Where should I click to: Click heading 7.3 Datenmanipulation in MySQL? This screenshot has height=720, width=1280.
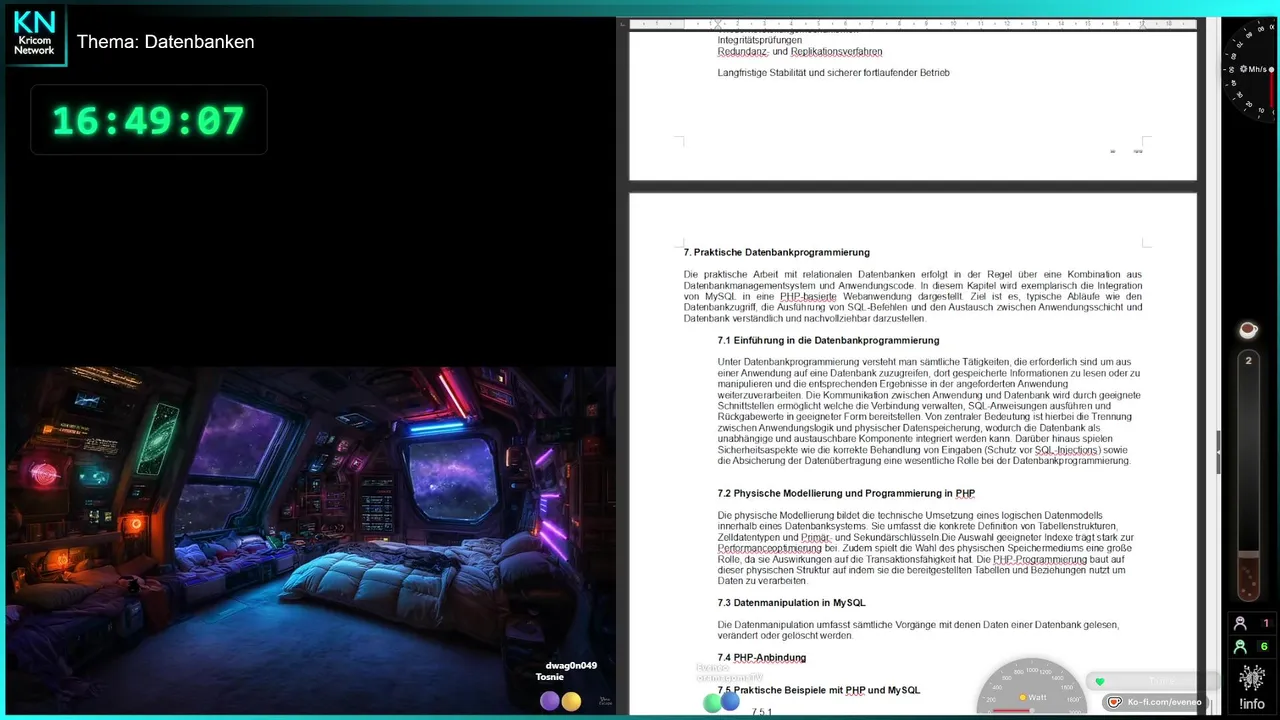coord(791,603)
